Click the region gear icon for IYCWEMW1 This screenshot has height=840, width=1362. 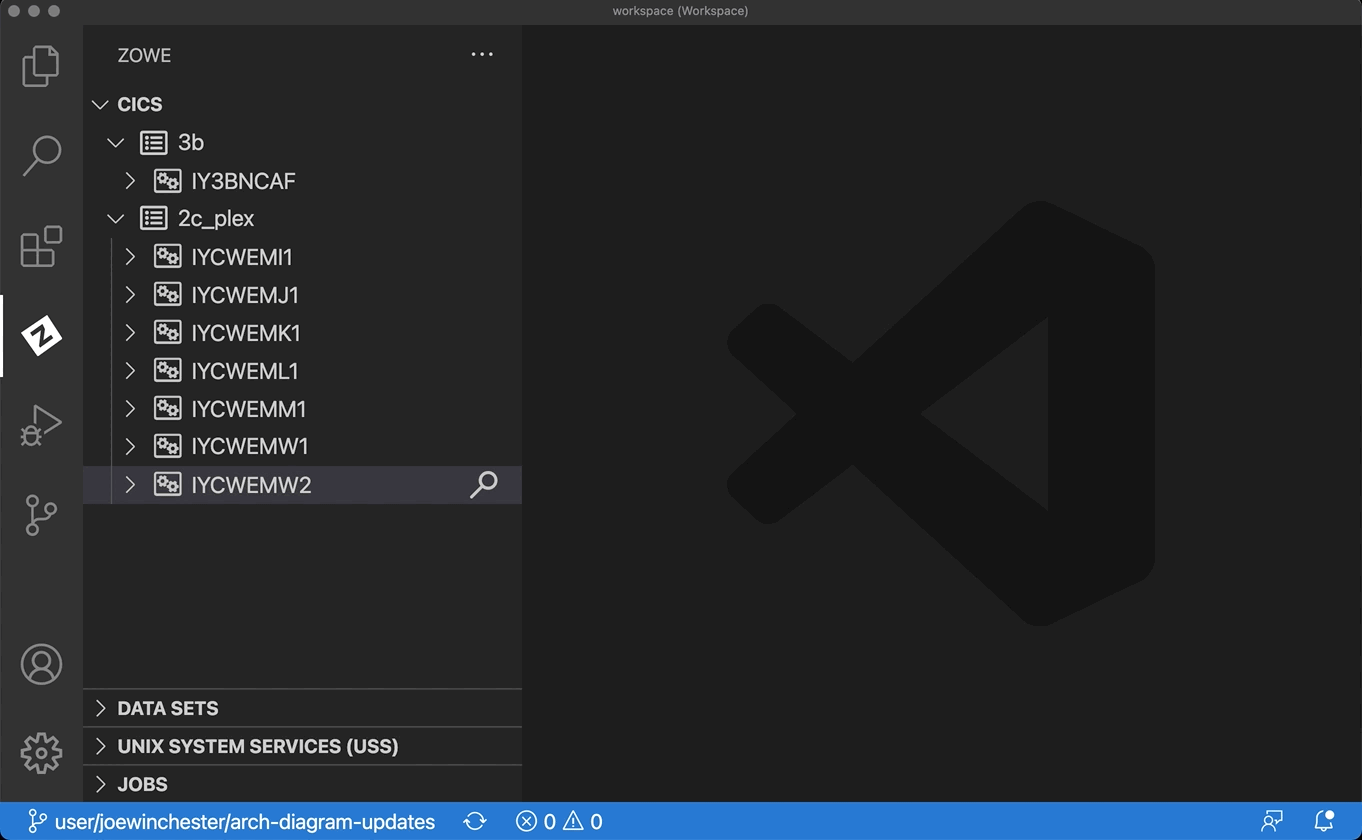point(167,446)
